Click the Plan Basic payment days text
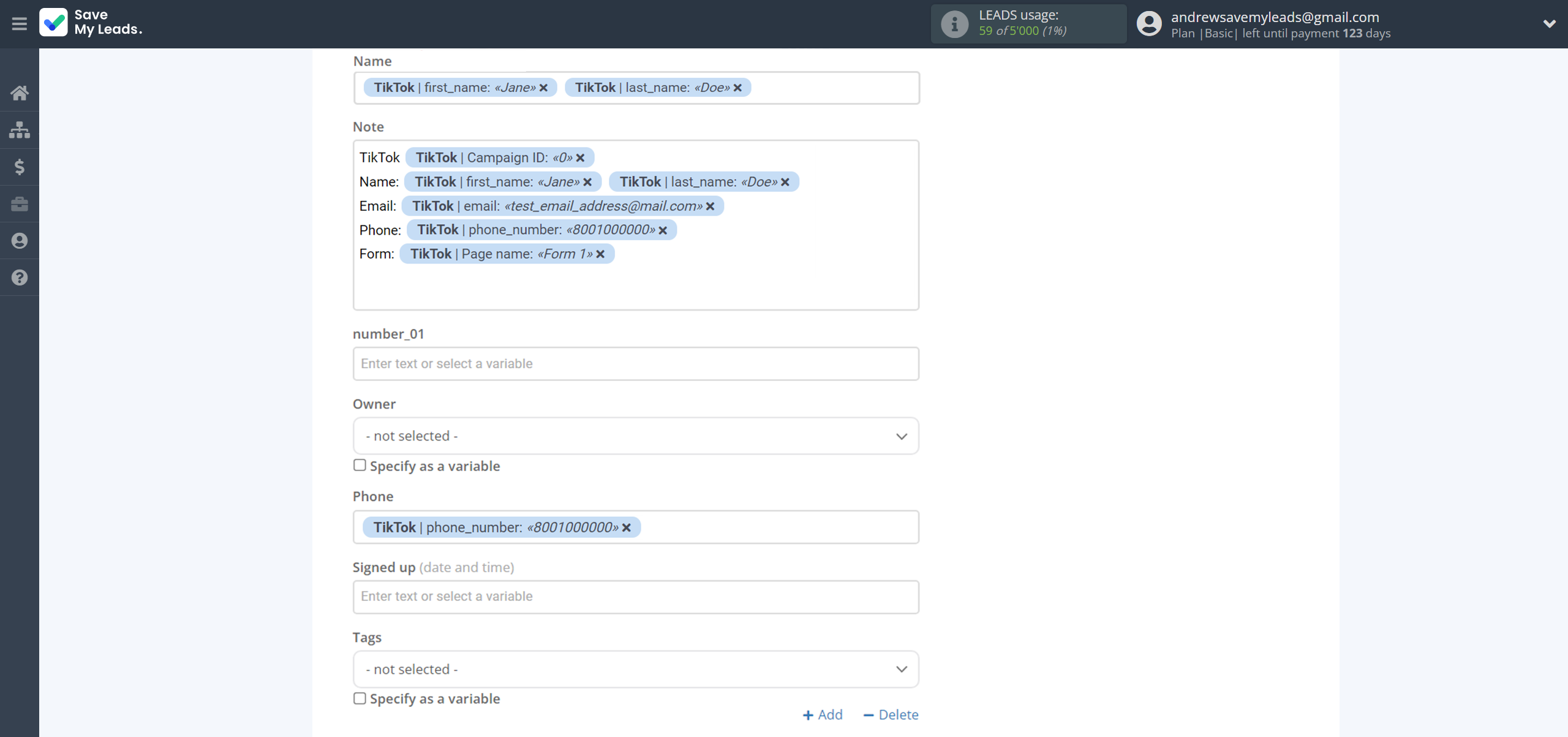This screenshot has width=1568, height=737. point(1281,33)
